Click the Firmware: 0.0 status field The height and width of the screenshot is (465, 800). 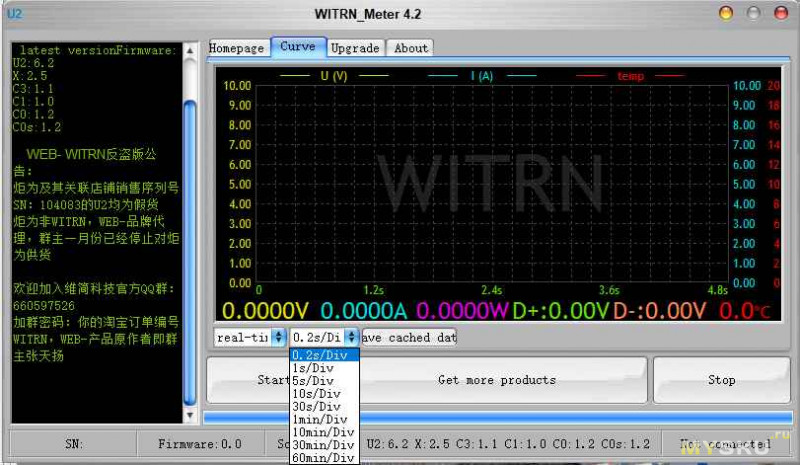[x=199, y=444]
